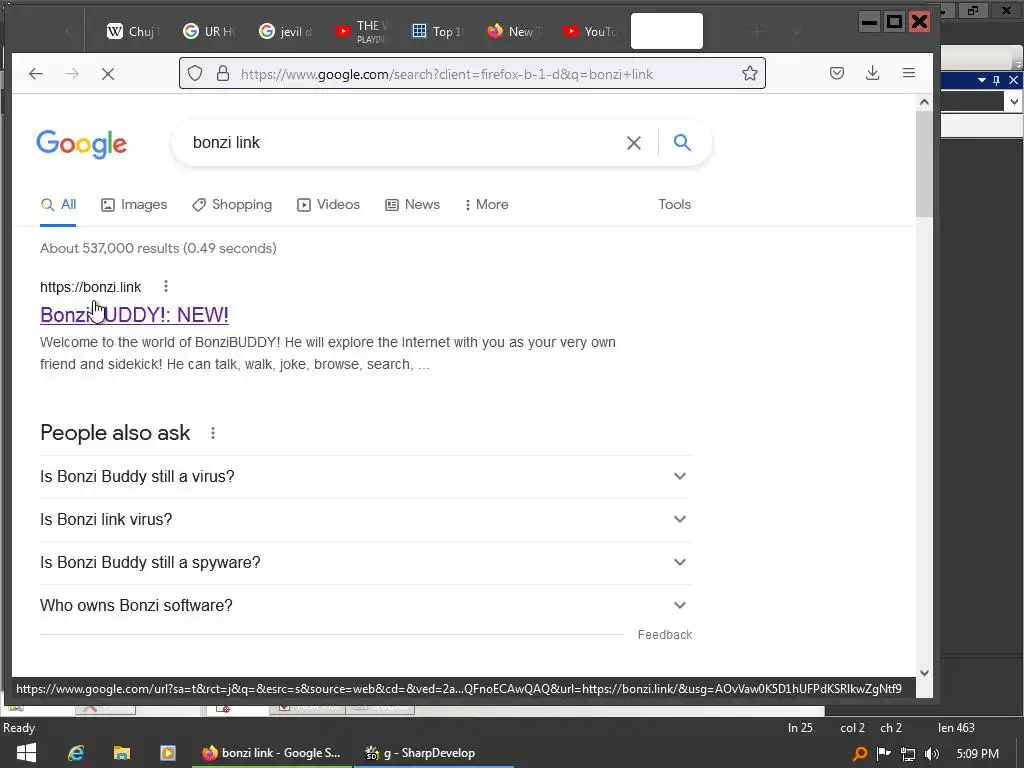Image resolution: width=1024 pixels, height=768 pixels.
Task: Click into the Google search input field
Action: click(x=402, y=142)
